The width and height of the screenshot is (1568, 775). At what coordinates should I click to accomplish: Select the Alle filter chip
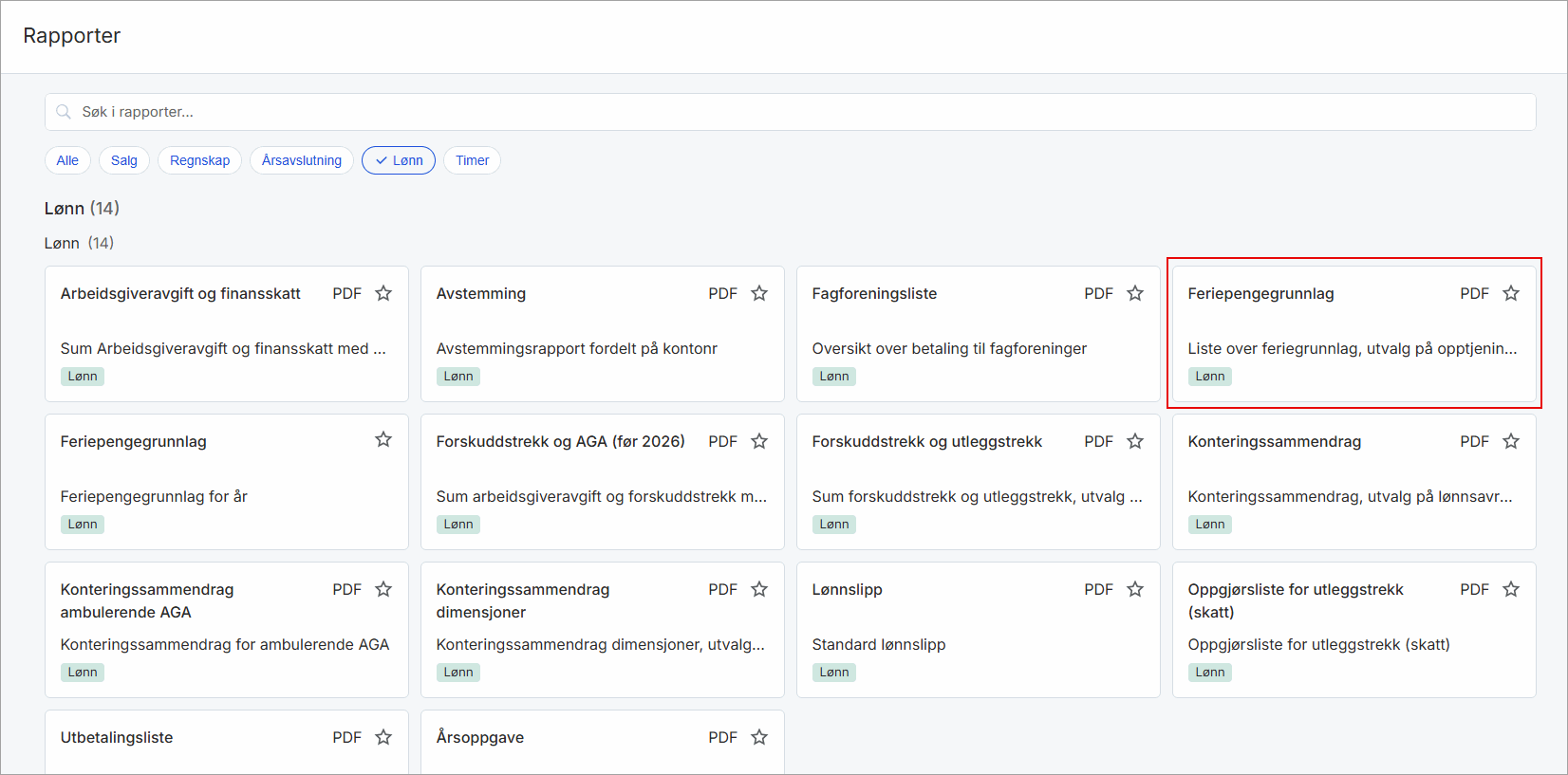(67, 160)
